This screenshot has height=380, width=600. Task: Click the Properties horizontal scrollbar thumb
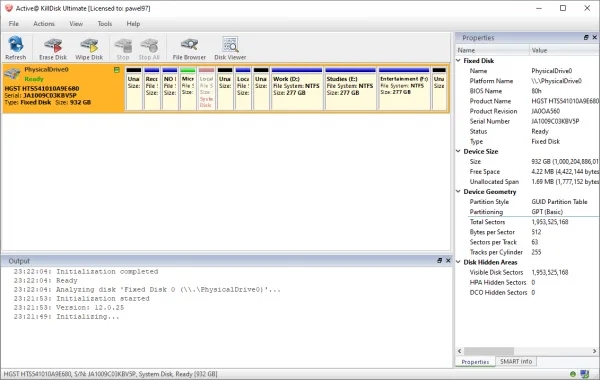(x=489, y=351)
